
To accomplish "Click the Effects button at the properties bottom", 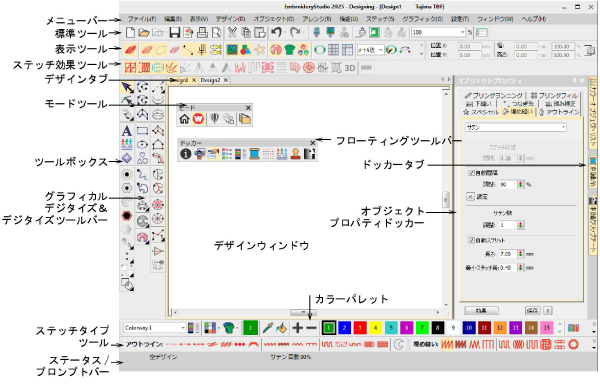I will [x=481, y=311].
